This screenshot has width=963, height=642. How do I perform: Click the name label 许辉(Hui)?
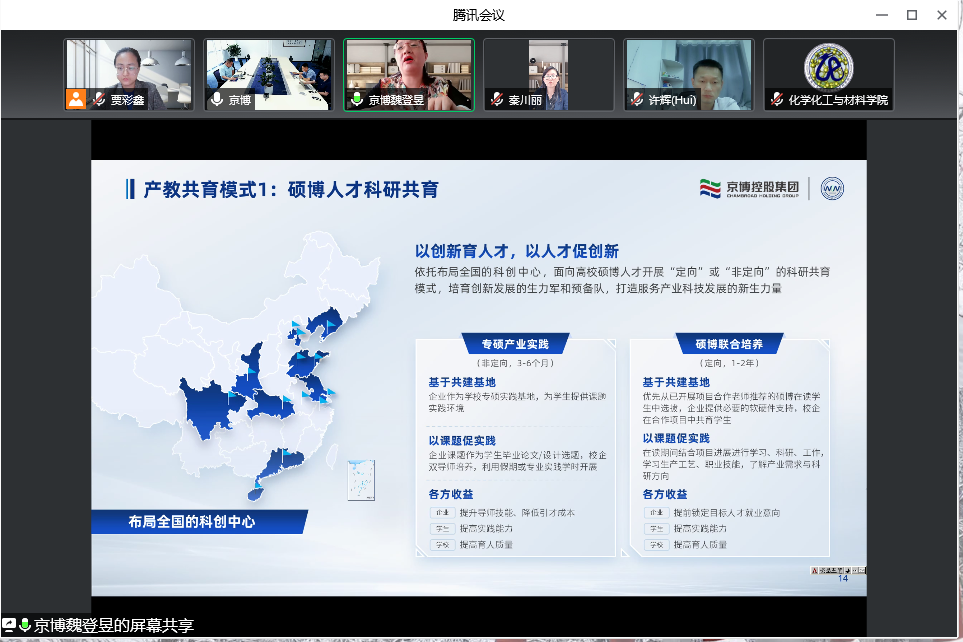coord(673,100)
